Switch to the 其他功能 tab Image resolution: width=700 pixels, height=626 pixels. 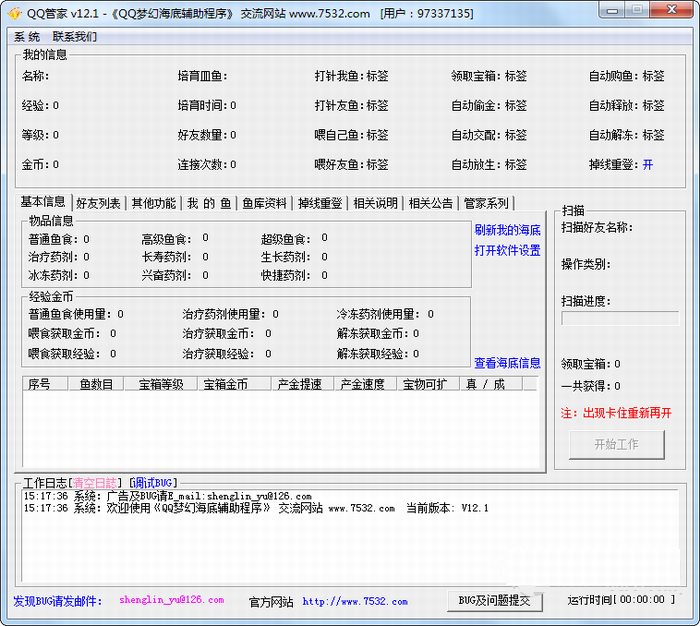(154, 204)
